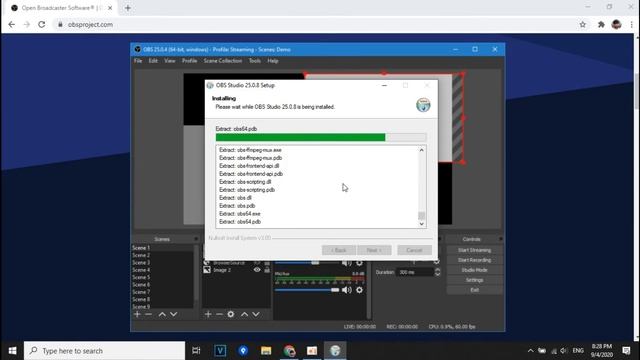The width and height of the screenshot is (640, 360).
Task: Open Task View on the taskbar
Action: (196, 351)
